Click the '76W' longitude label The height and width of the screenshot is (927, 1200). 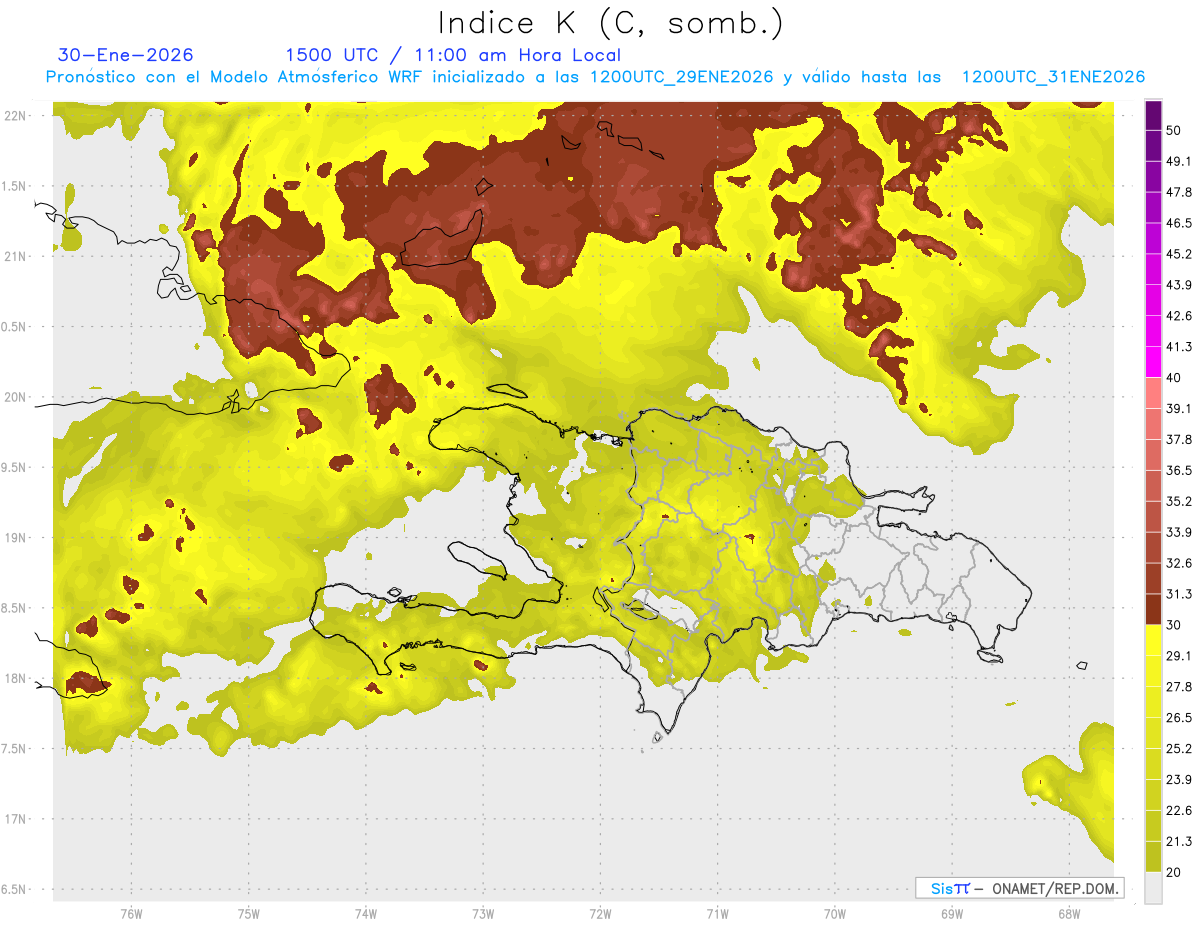tap(131, 913)
